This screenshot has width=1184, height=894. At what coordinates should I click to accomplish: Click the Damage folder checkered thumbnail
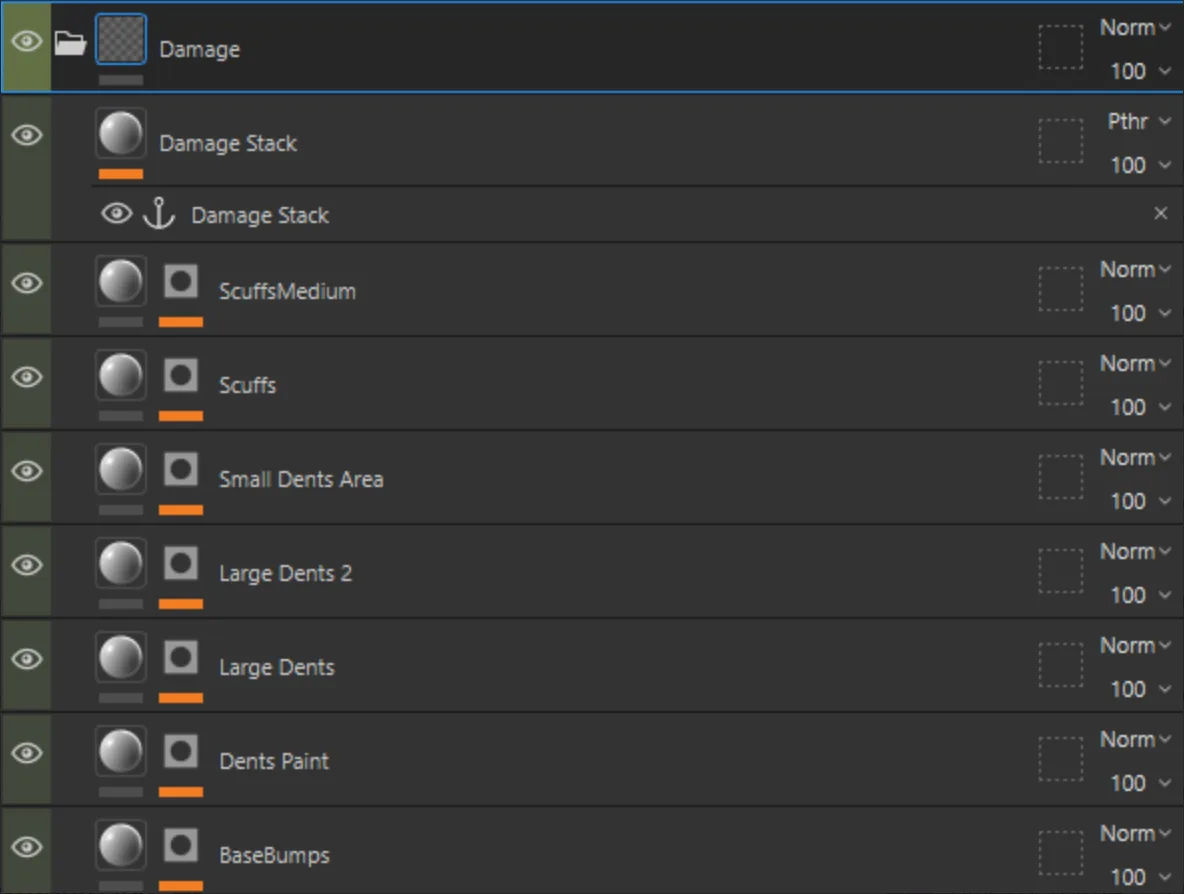pos(121,39)
